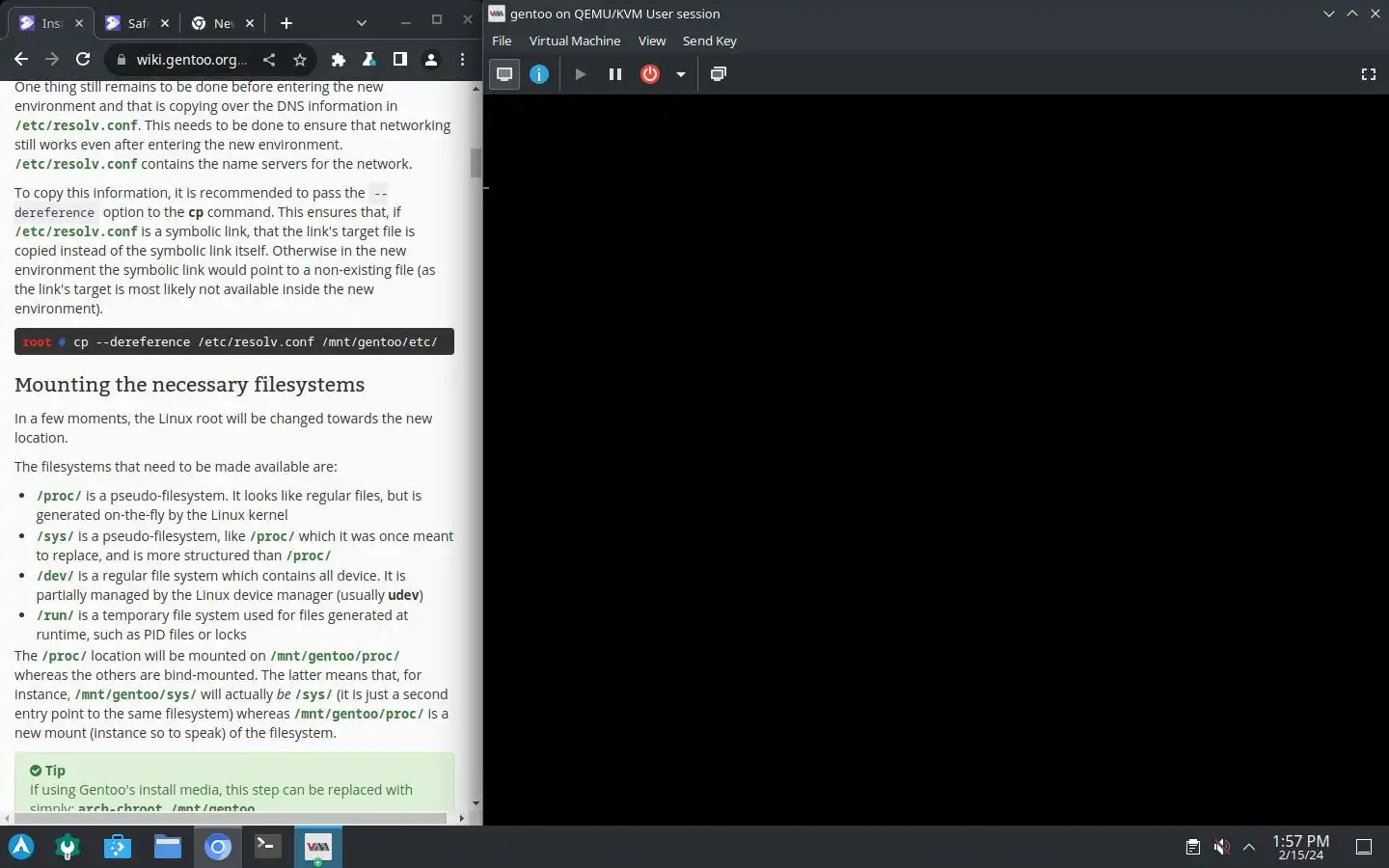Show the graphical console in virt-manager
1389x868 pixels.
click(x=504, y=74)
